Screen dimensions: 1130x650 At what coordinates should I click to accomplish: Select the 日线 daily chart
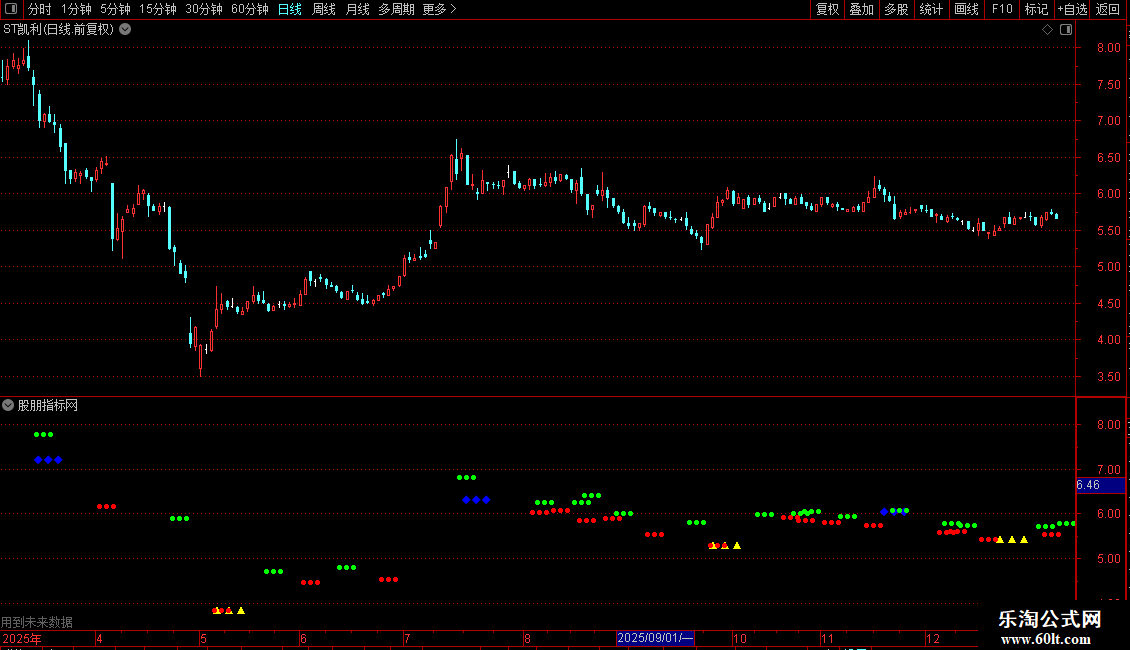click(x=290, y=9)
